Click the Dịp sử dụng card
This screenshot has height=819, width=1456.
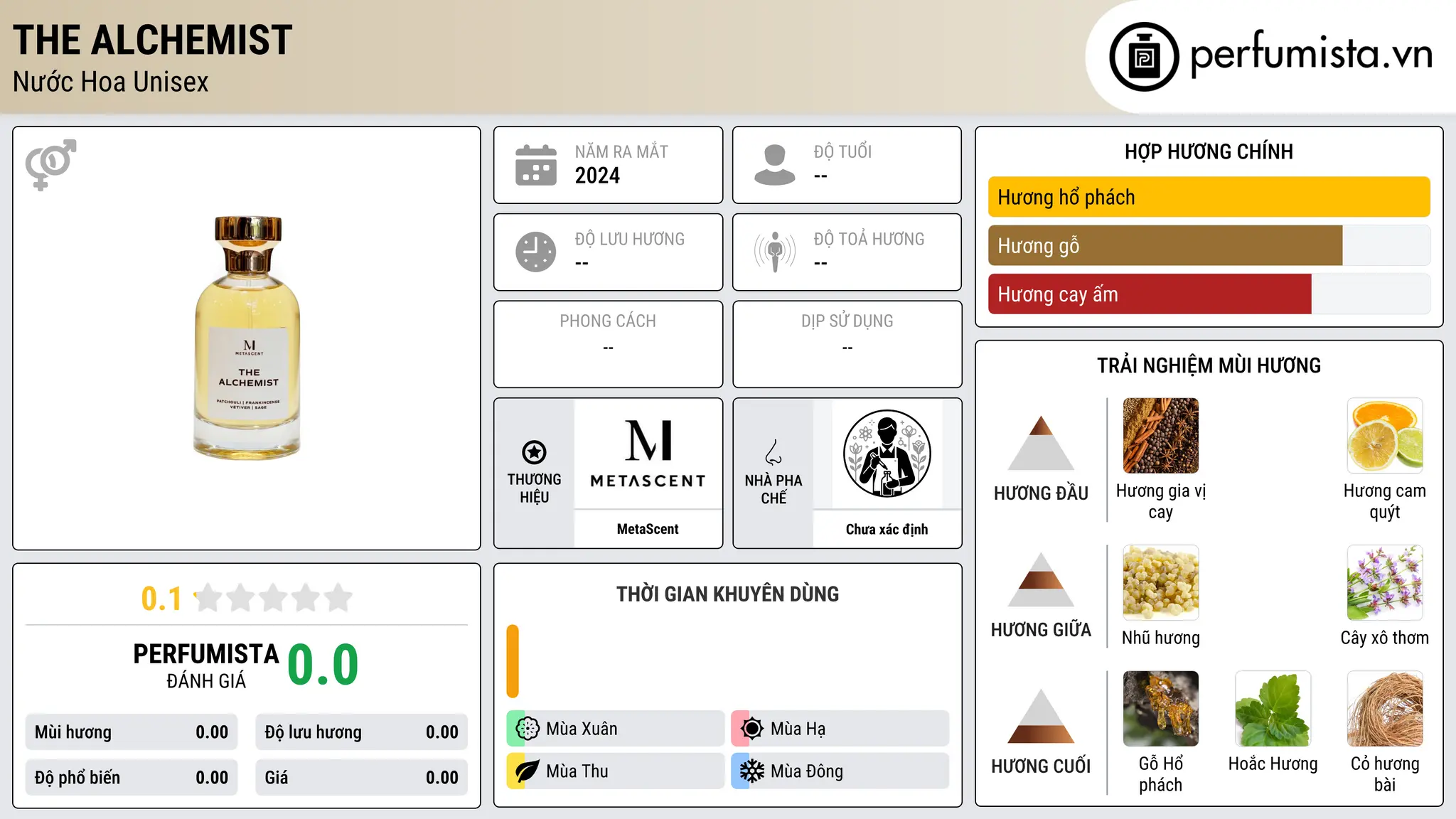[847, 344]
